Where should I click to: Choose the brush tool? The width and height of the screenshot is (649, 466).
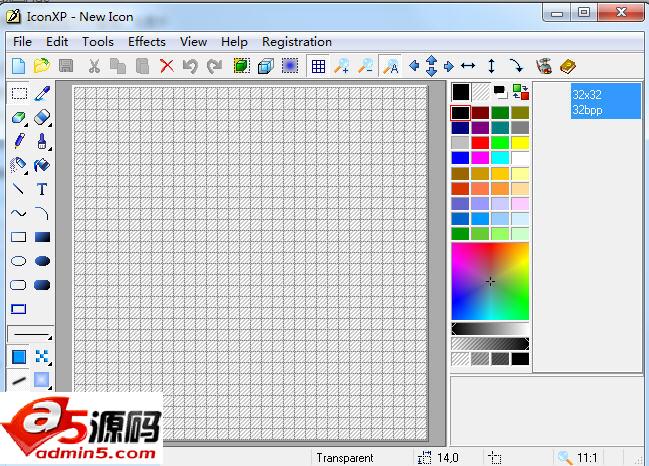click(x=42, y=141)
